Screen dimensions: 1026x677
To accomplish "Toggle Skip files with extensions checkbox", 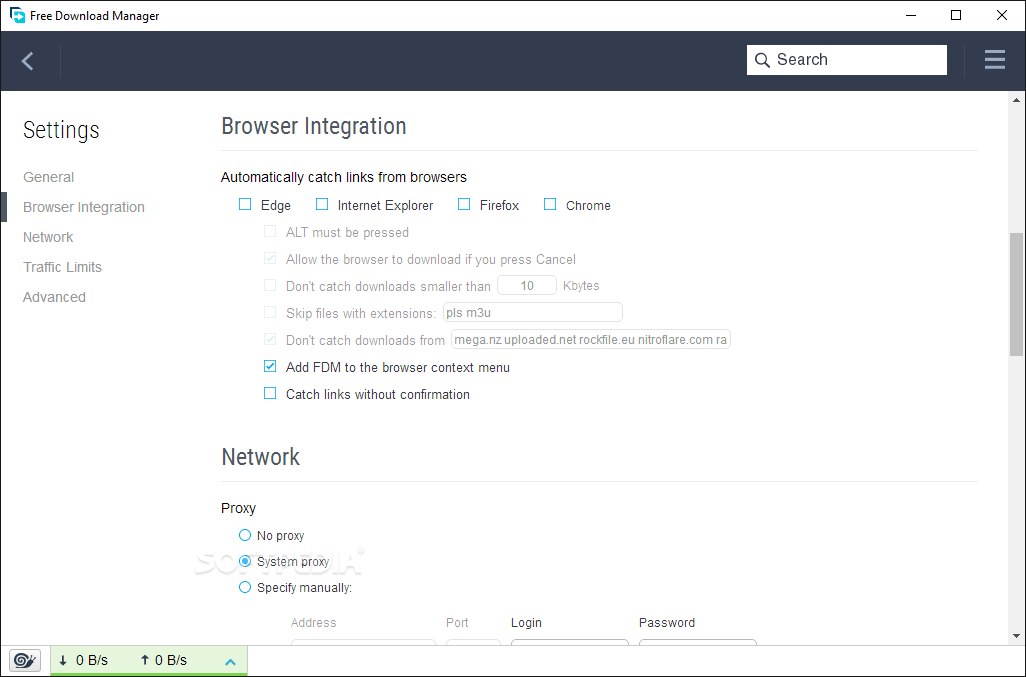I will point(270,312).
